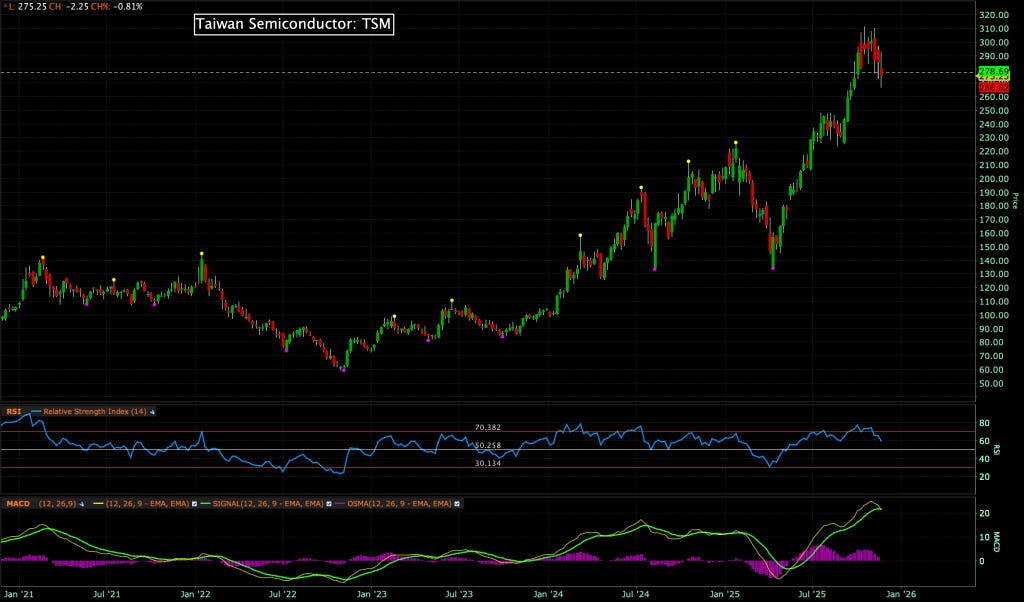Click the 320.00 price axis label

(993, 15)
